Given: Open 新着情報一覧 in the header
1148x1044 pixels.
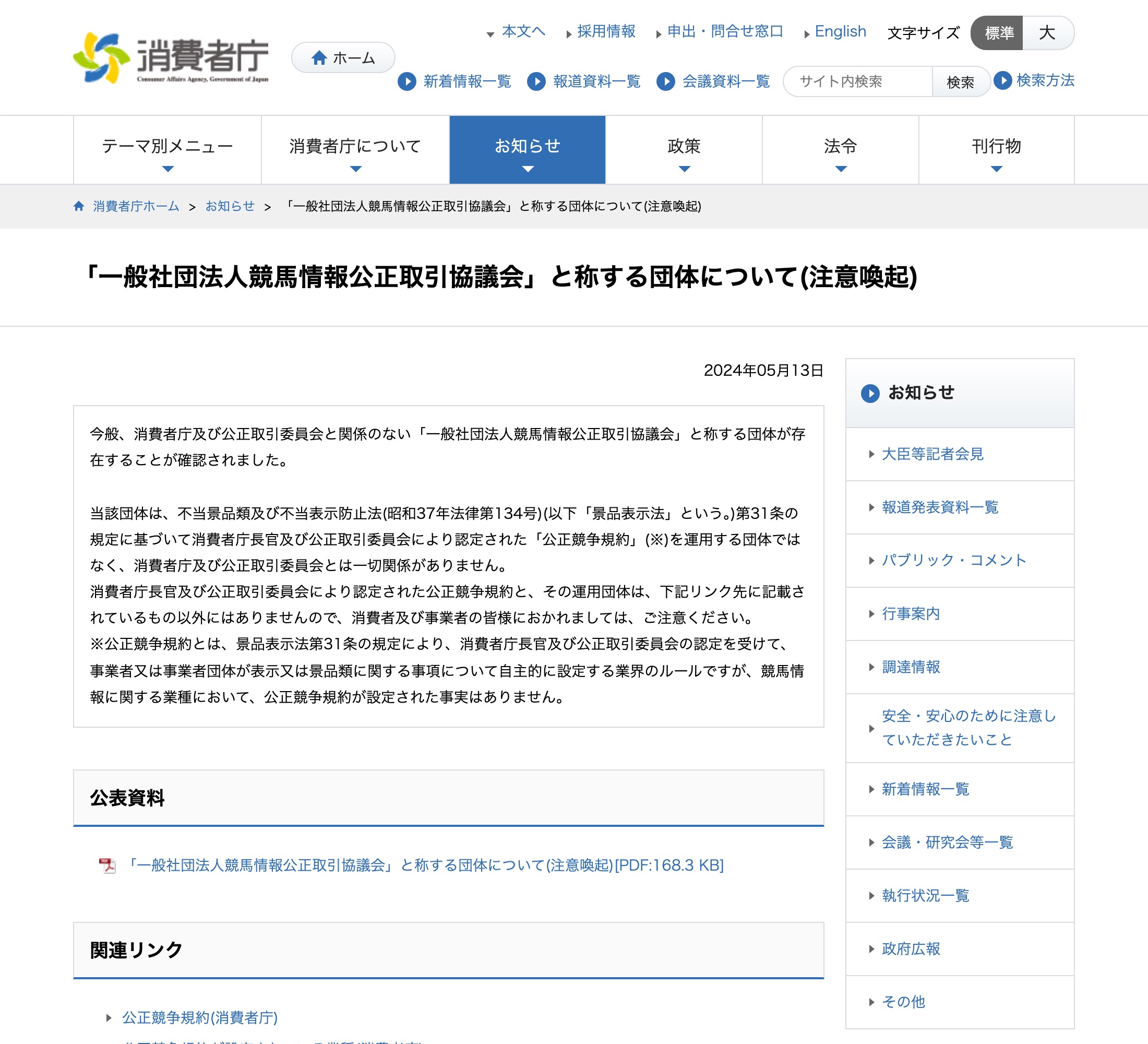Looking at the screenshot, I should pos(467,81).
